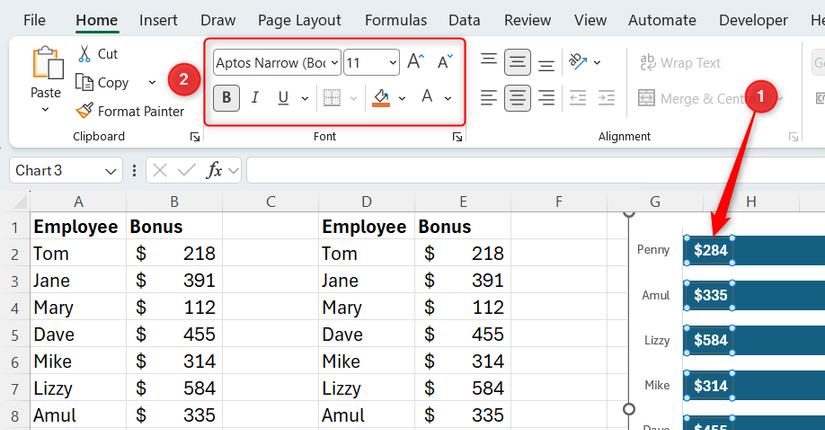The width and height of the screenshot is (825, 430).
Task: Apply italic formatting
Action: click(x=255, y=98)
